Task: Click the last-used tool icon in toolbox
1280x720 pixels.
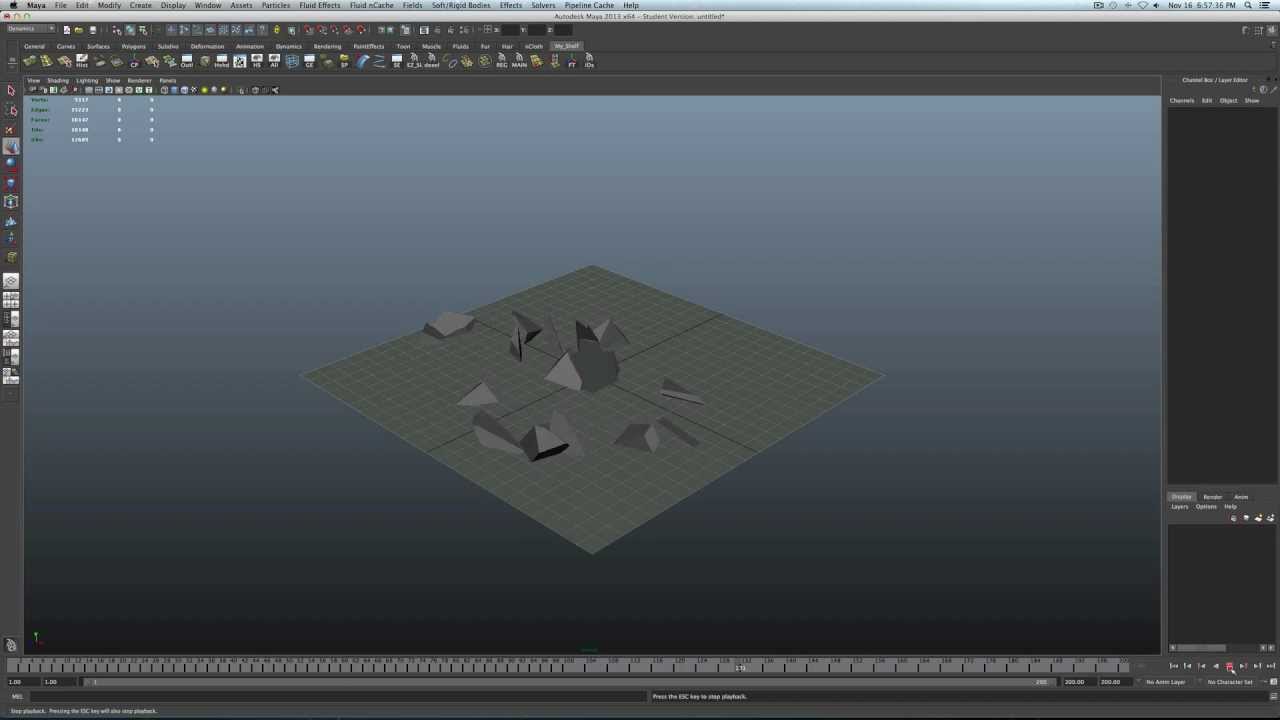Action: [11, 258]
